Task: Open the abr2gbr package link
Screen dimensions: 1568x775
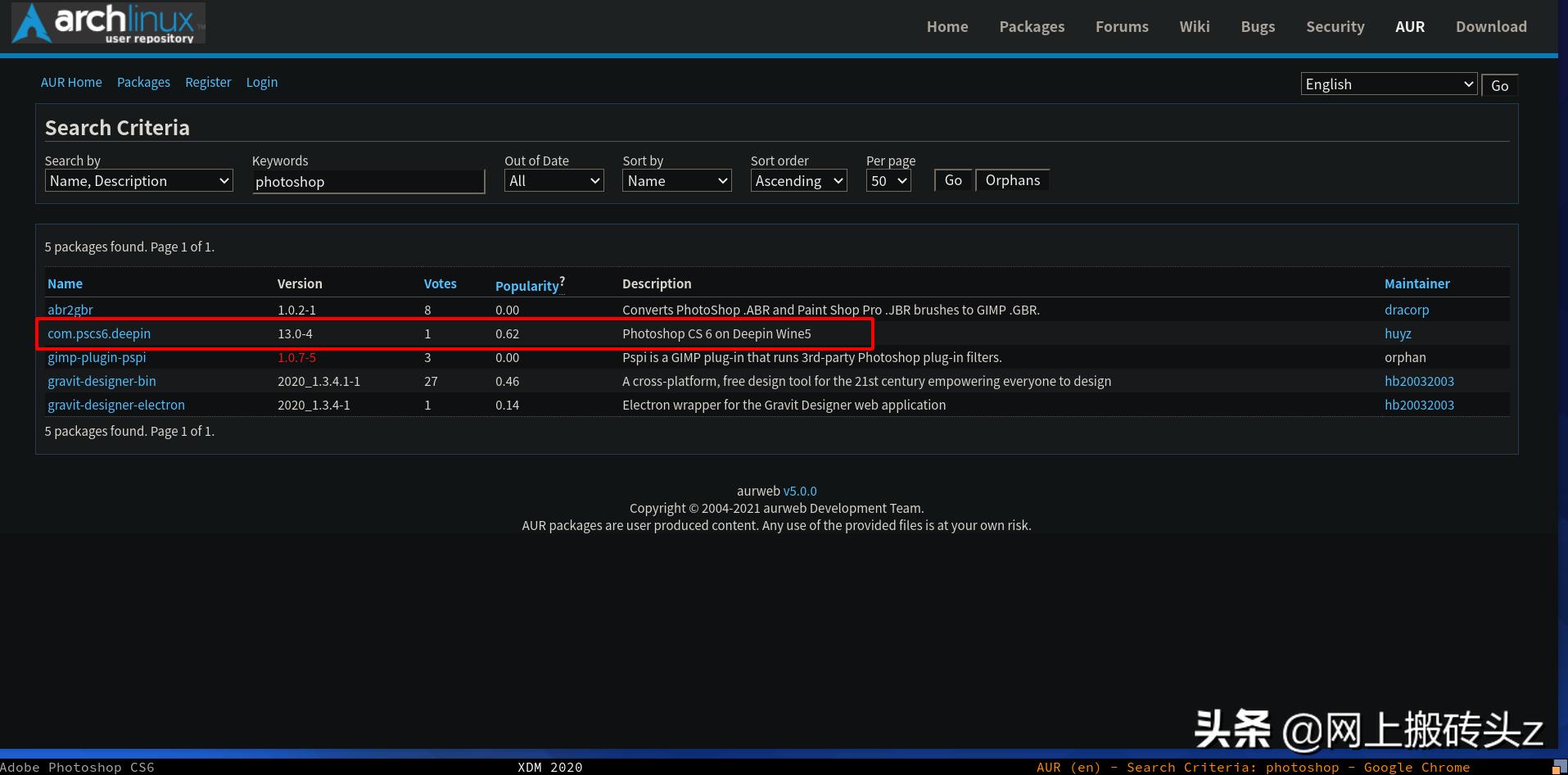Action: 70,310
